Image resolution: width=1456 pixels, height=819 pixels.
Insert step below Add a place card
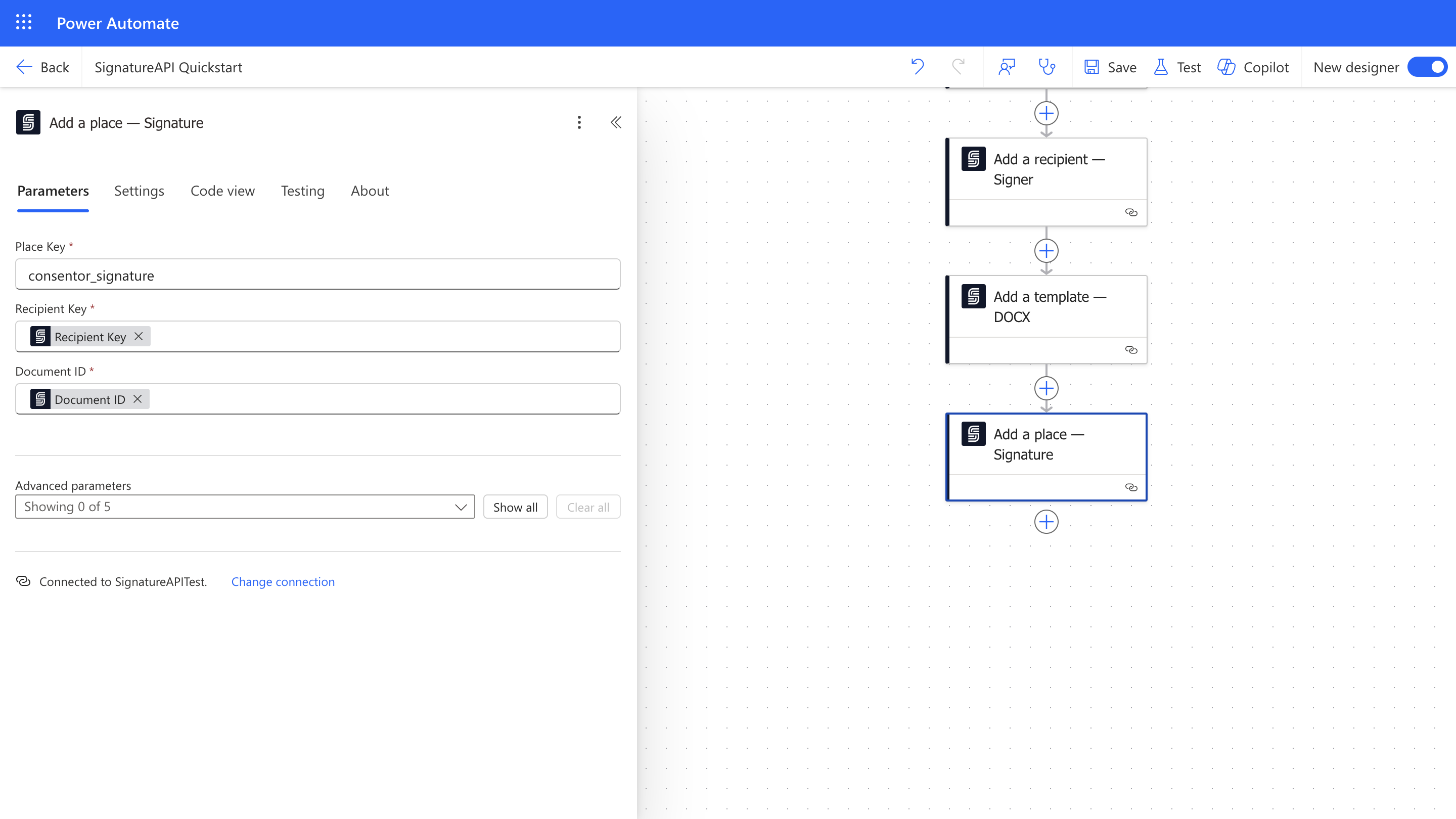coord(1046,522)
